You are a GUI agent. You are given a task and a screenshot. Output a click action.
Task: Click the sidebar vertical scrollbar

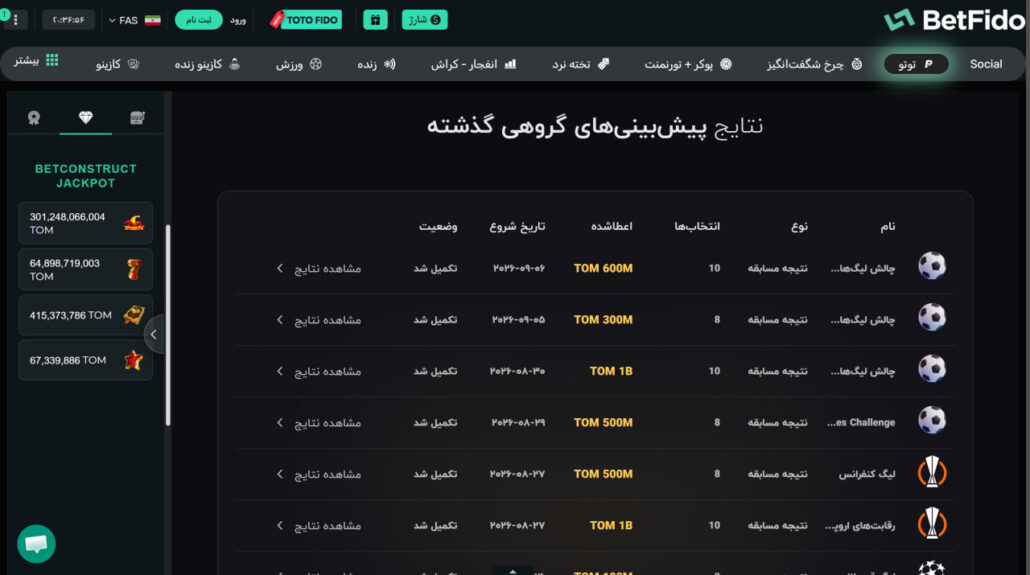168,325
